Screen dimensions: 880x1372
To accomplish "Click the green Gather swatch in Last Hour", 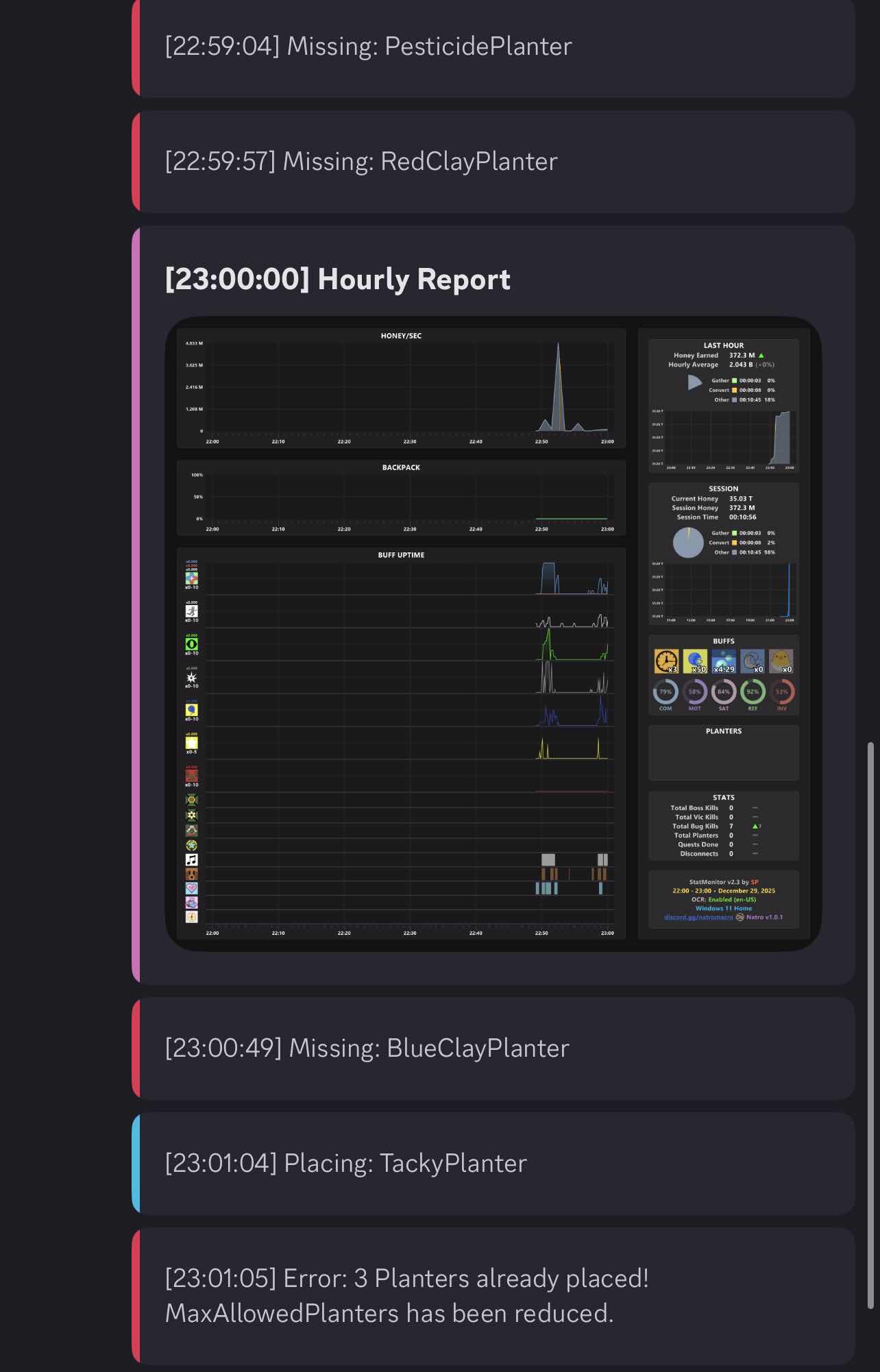I will tap(734, 380).
